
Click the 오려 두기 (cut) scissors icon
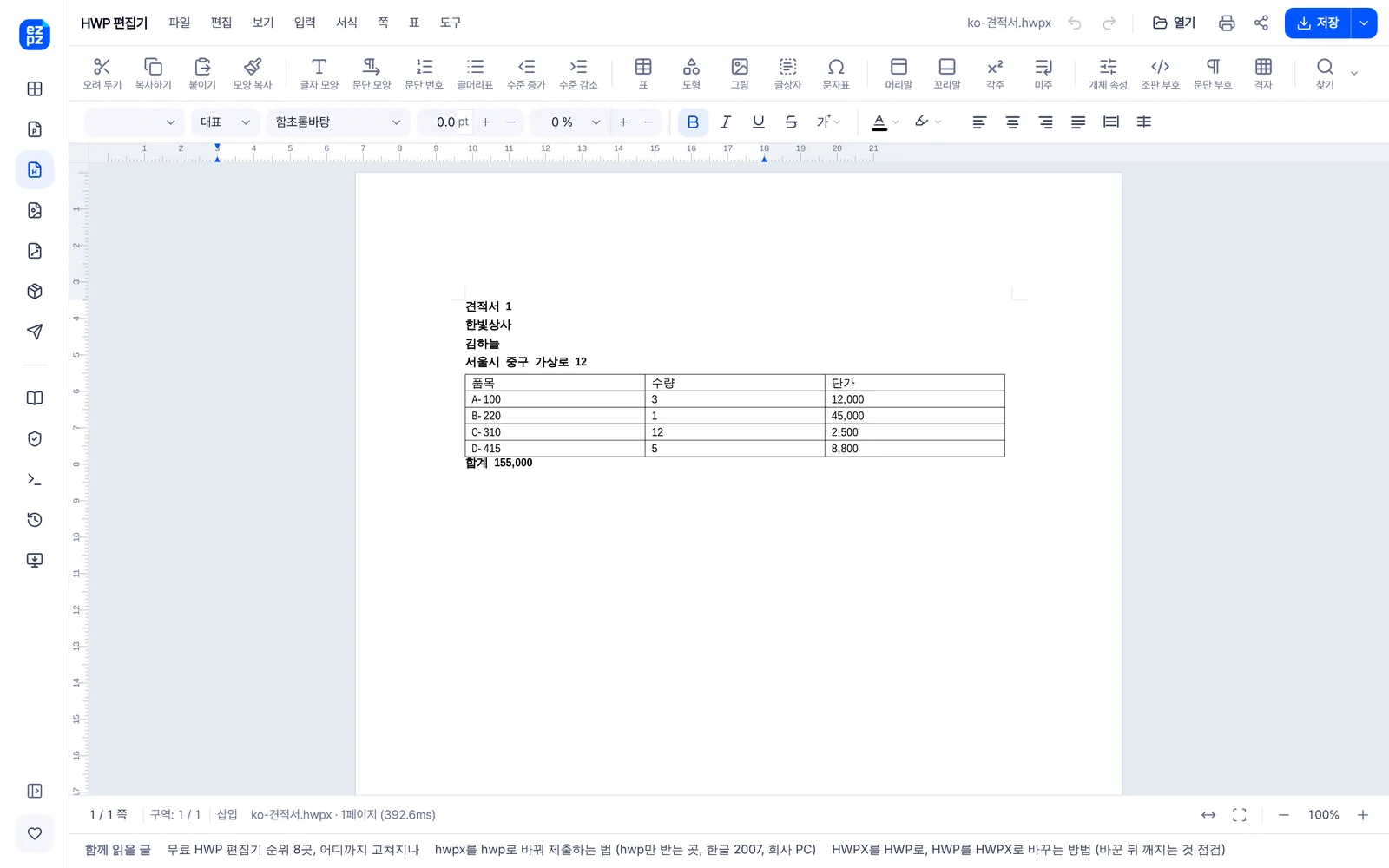[x=102, y=67]
